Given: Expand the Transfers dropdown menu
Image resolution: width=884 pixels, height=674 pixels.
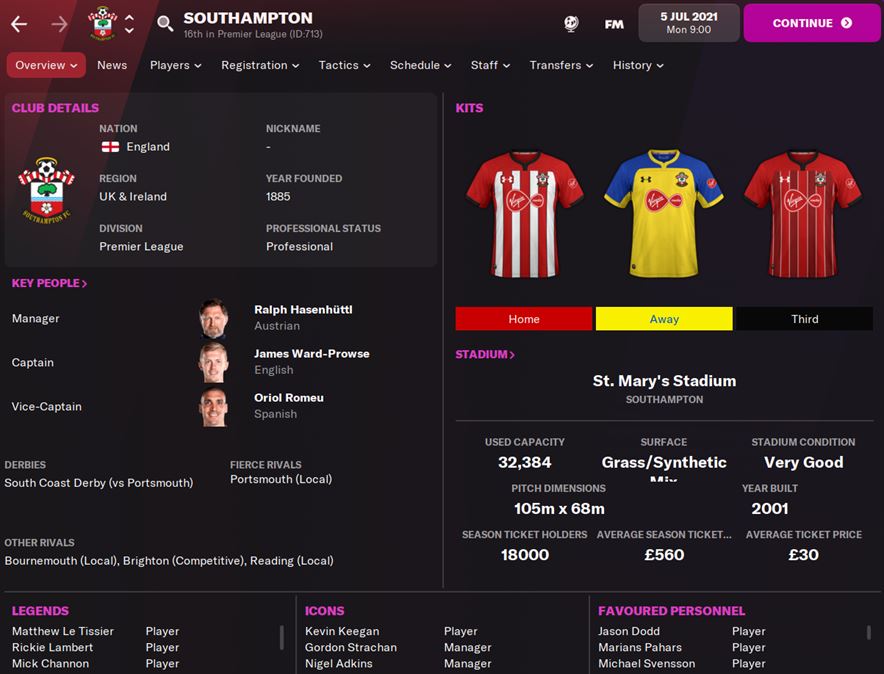Looking at the screenshot, I should [x=561, y=65].
